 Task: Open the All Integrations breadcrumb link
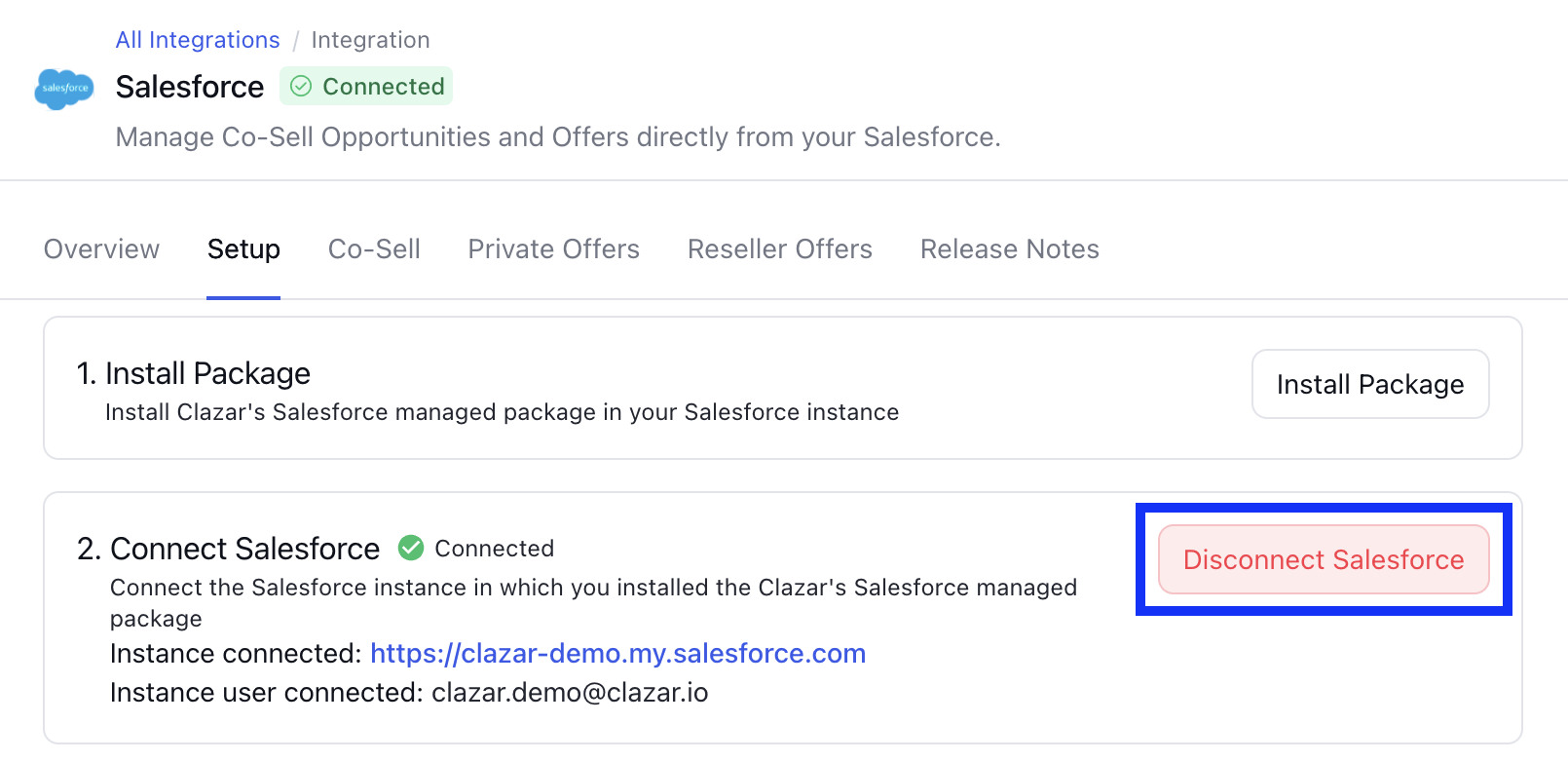198,40
